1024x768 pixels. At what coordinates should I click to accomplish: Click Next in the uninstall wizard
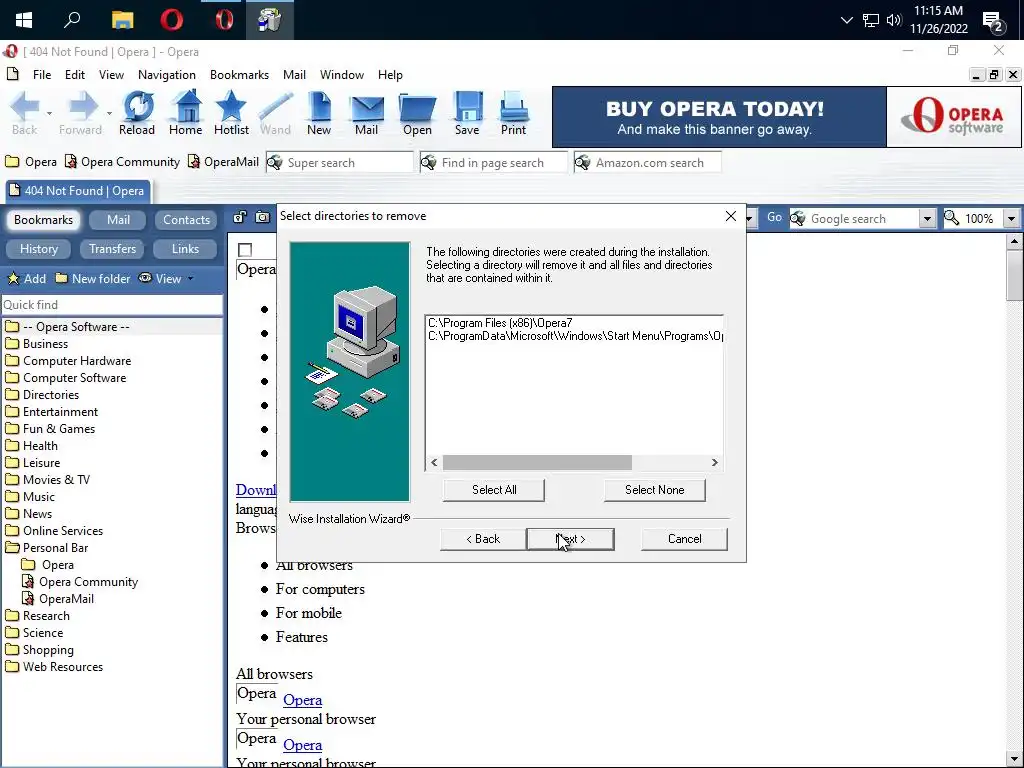click(570, 539)
